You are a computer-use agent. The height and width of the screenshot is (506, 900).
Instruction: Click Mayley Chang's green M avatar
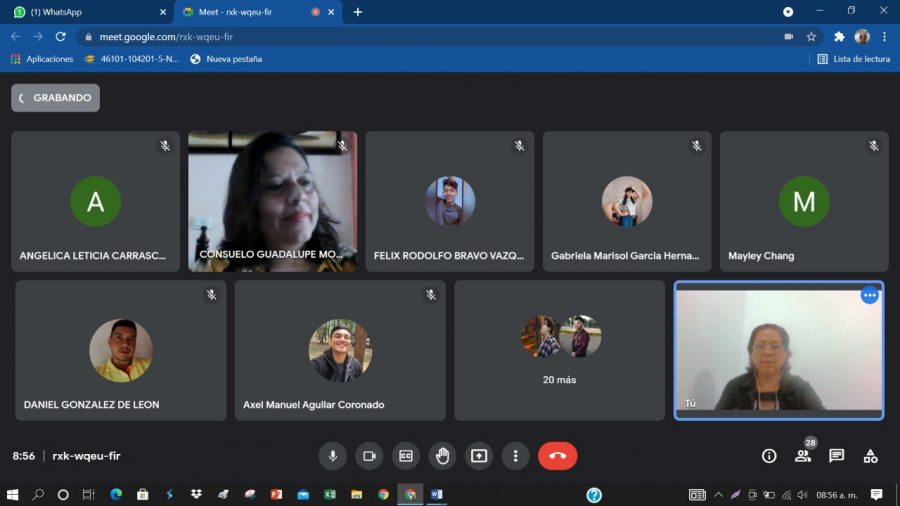(804, 201)
